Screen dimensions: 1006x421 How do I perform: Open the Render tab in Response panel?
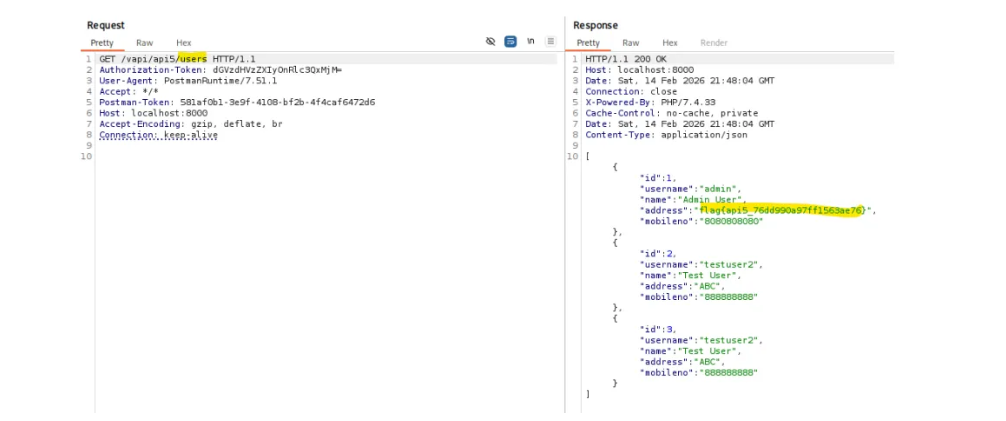(x=713, y=43)
